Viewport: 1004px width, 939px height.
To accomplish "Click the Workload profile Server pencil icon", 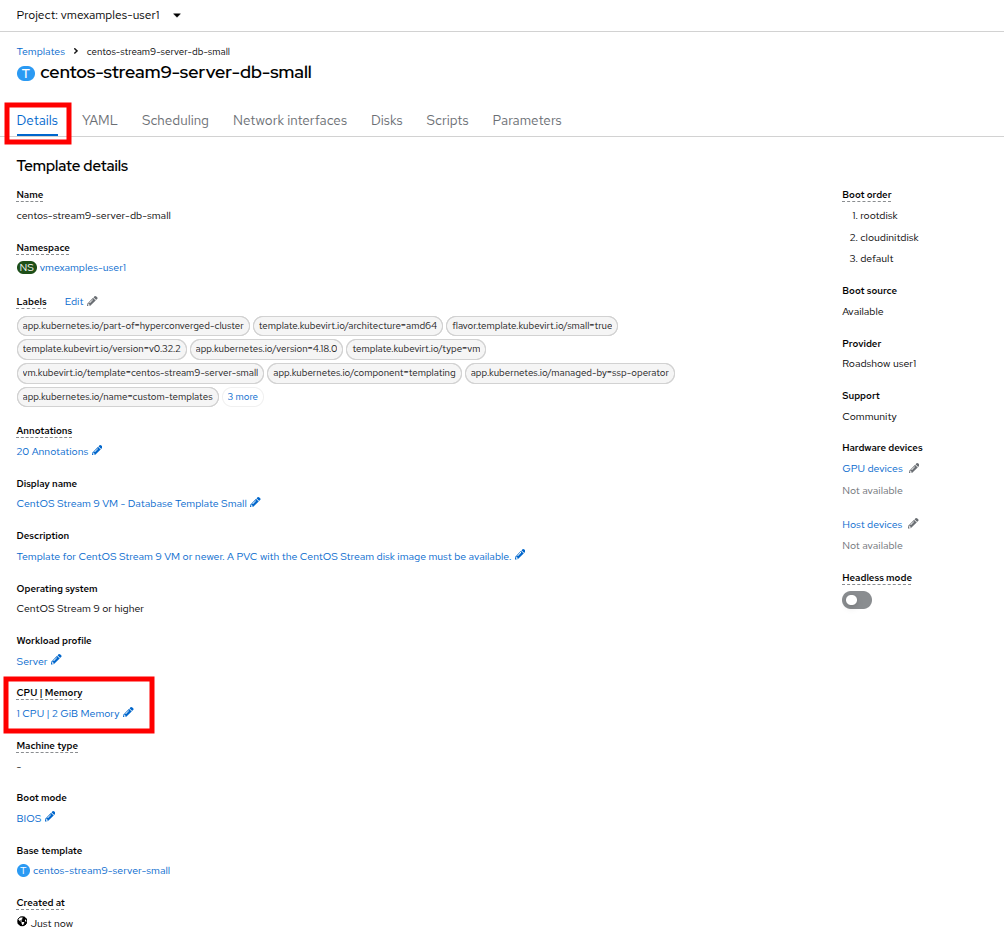I will point(57,660).
